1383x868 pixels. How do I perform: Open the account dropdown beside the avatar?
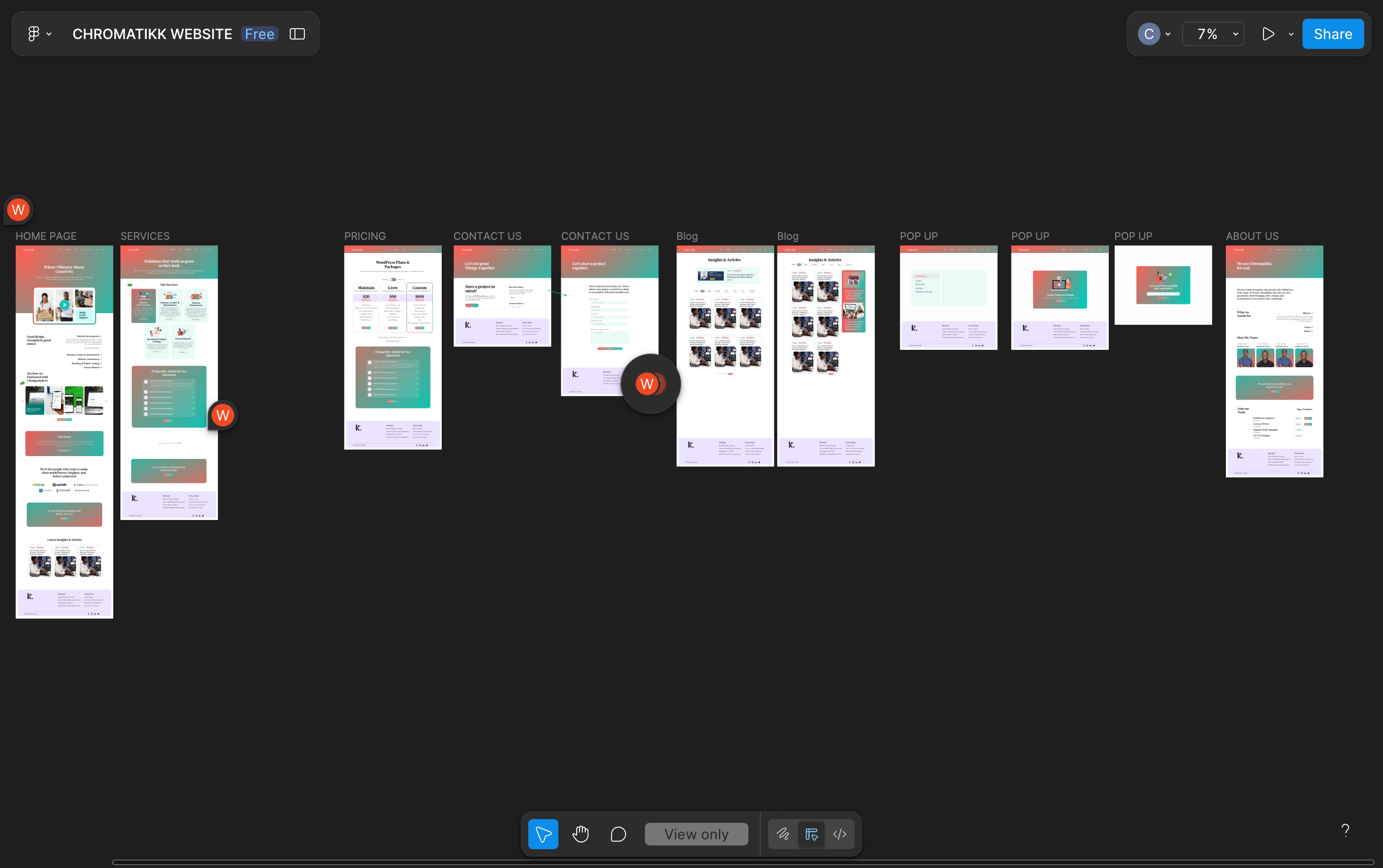pos(1168,33)
